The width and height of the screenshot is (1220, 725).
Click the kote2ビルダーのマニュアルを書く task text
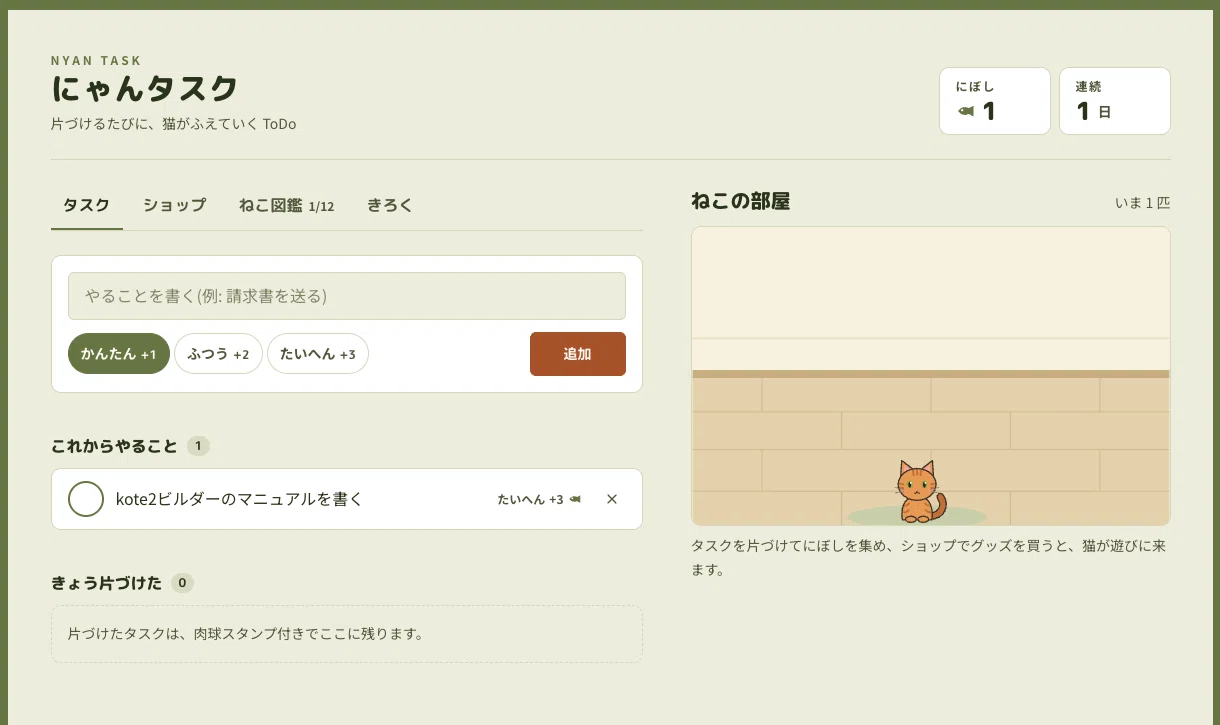tap(239, 499)
